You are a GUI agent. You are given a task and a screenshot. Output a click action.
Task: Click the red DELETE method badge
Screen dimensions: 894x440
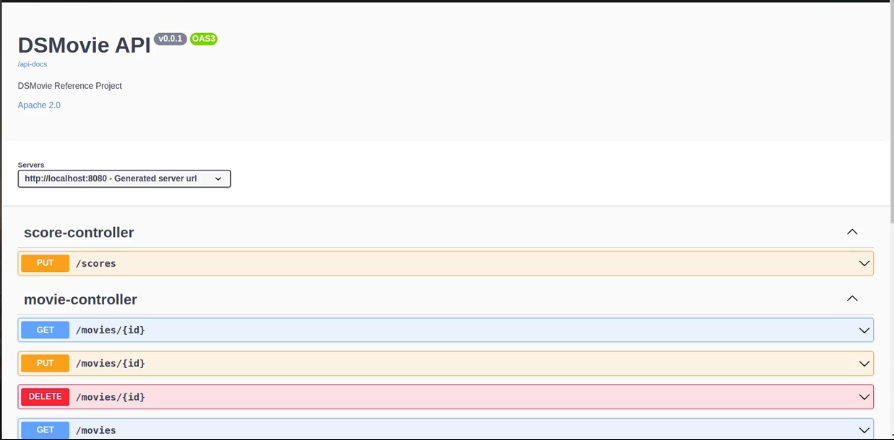point(45,397)
